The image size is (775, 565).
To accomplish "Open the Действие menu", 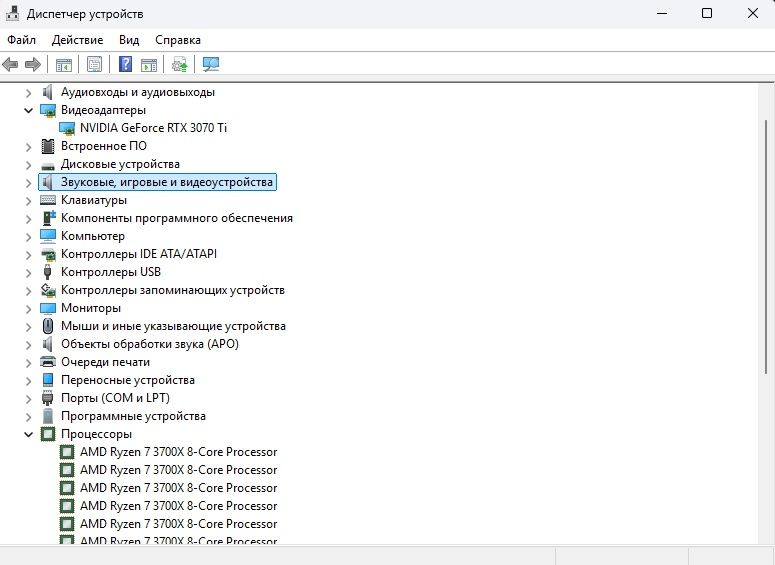I will pos(77,40).
